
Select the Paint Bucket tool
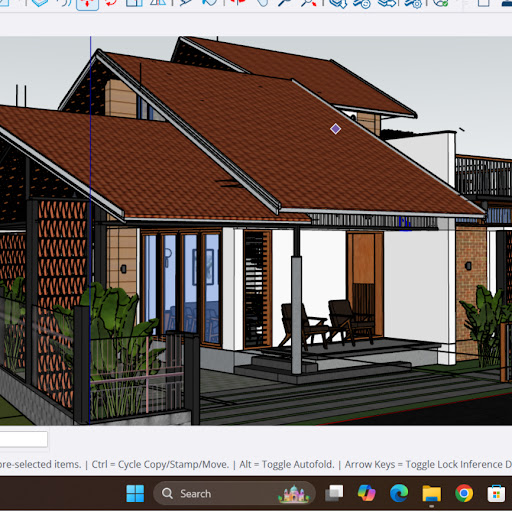[x=209, y=3]
